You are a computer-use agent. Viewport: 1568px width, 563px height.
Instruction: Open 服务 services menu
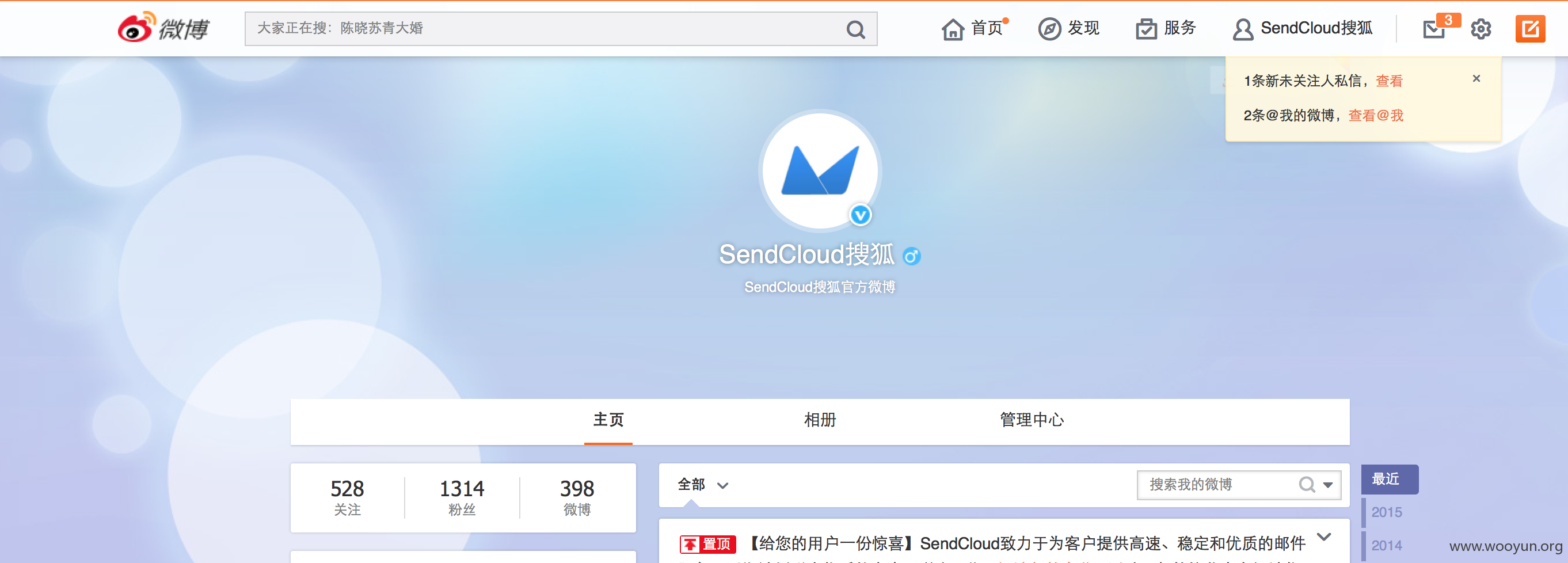pyautogui.click(x=1166, y=28)
